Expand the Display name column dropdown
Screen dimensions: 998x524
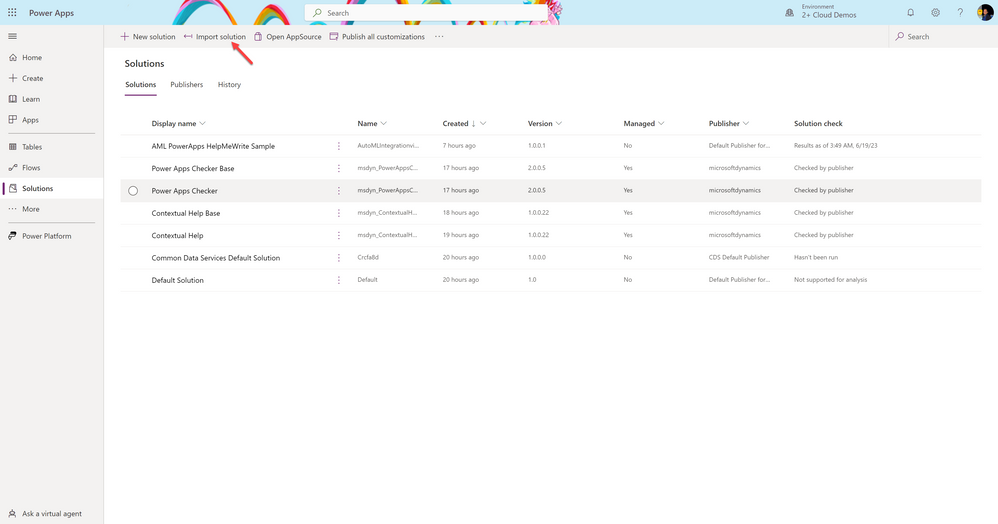(x=202, y=124)
